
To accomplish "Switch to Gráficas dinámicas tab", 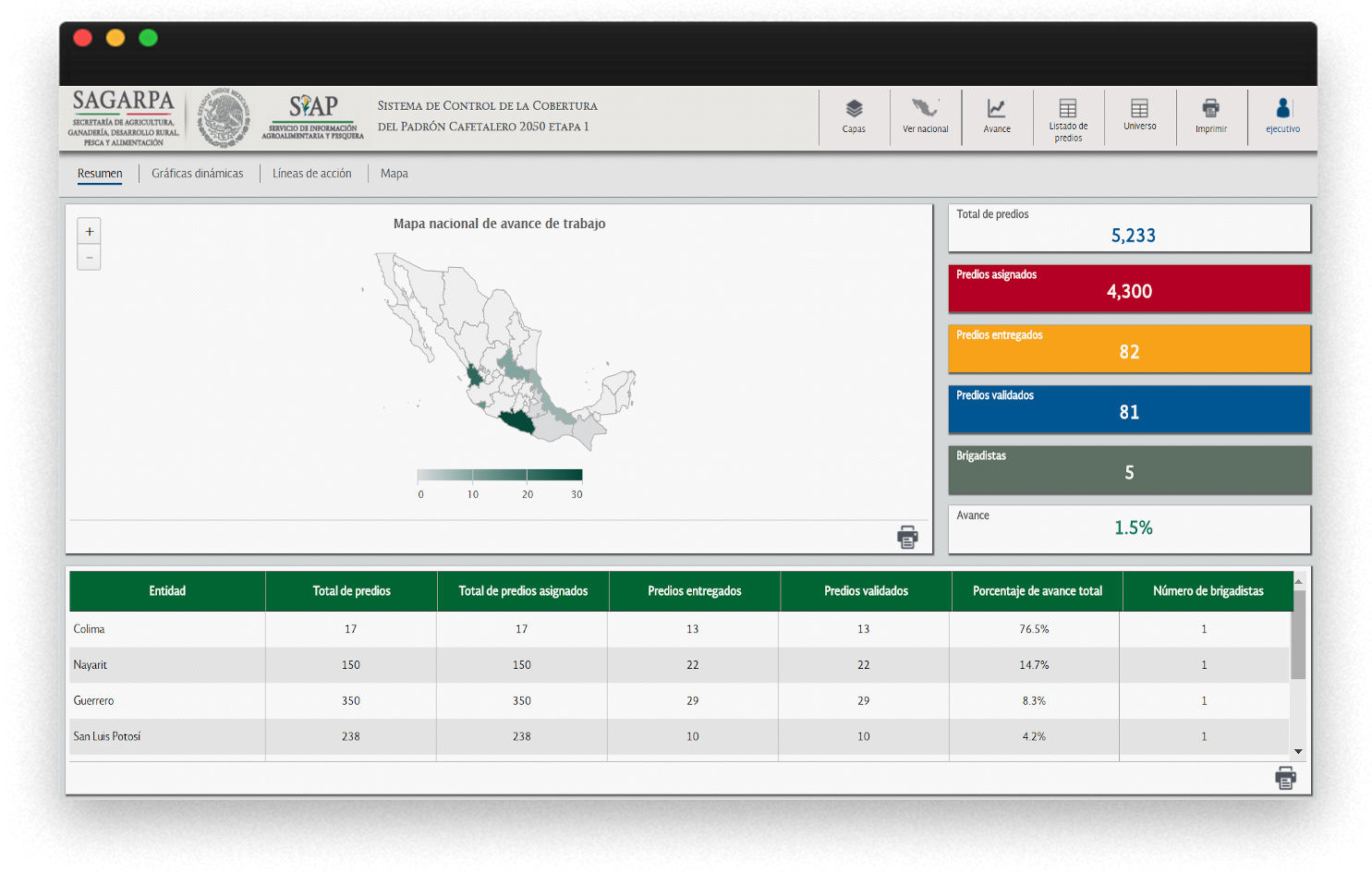I will click(x=198, y=174).
